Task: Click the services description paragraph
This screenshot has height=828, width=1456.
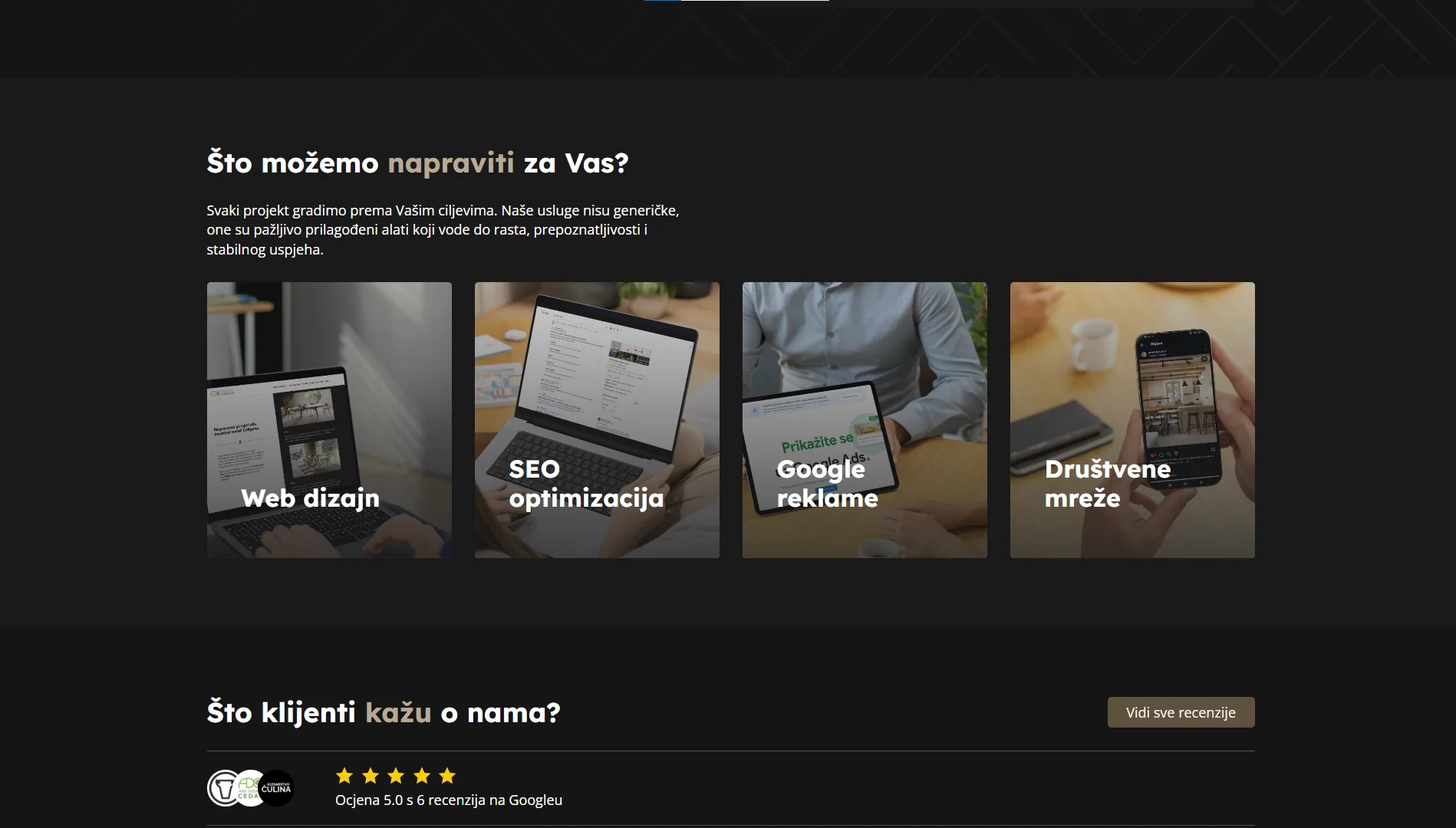Action: [443, 229]
